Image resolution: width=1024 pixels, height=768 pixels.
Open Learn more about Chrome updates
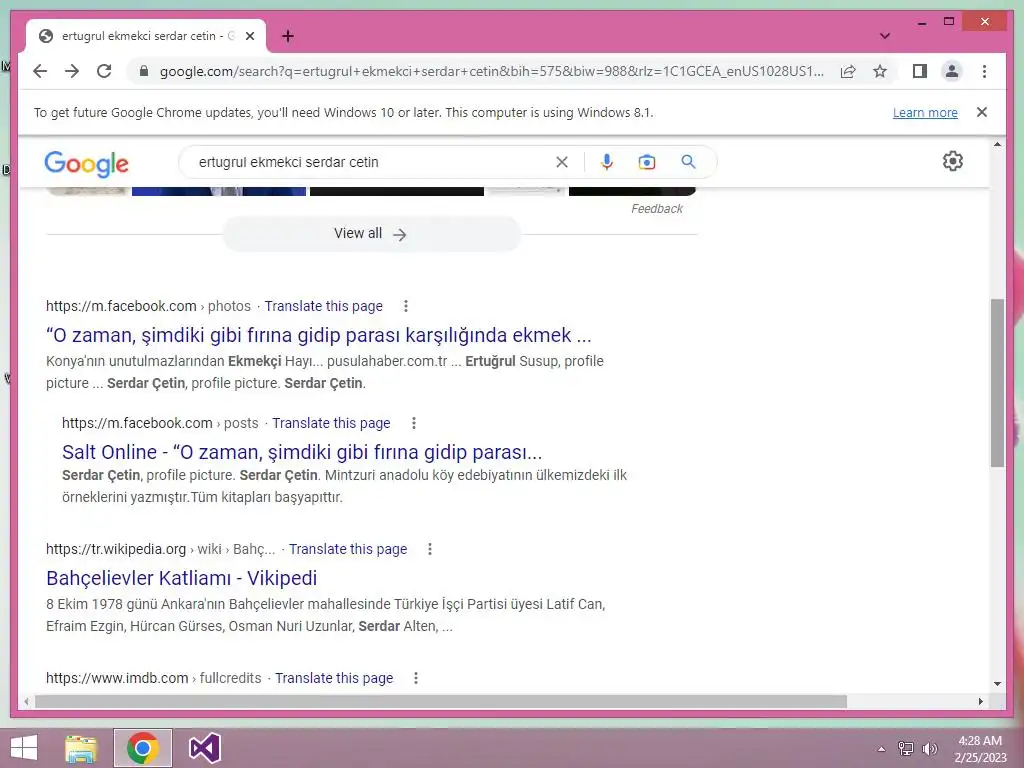925,112
